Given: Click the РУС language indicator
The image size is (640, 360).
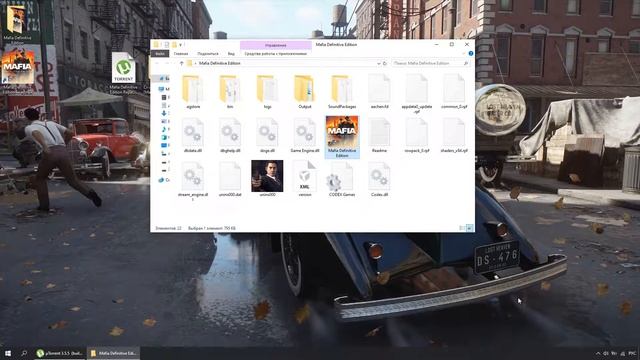Looking at the screenshot, I should pos(632,353).
